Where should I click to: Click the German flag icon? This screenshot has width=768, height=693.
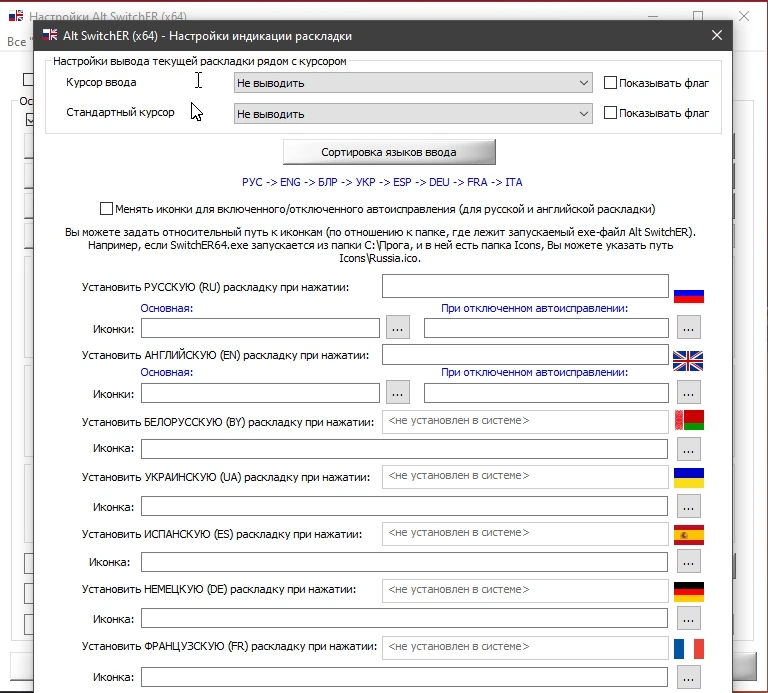coord(689,592)
